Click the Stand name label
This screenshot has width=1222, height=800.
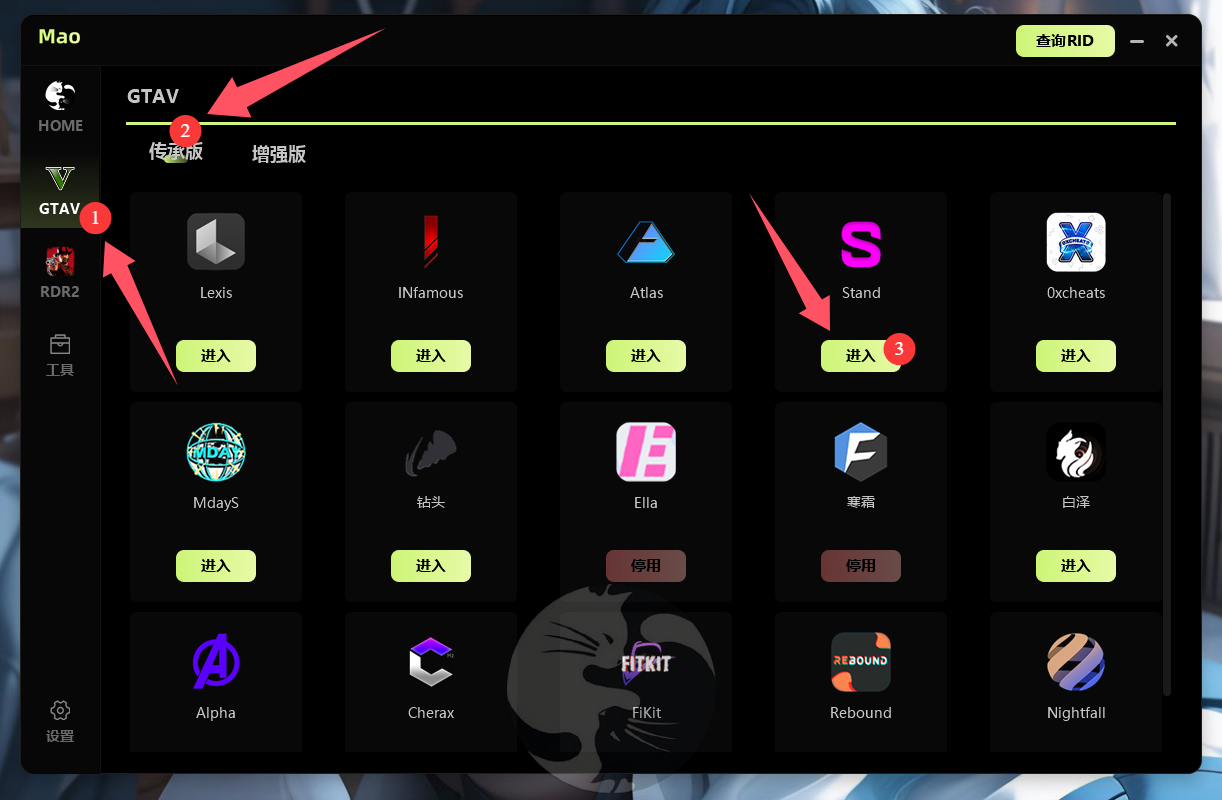(x=861, y=293)
